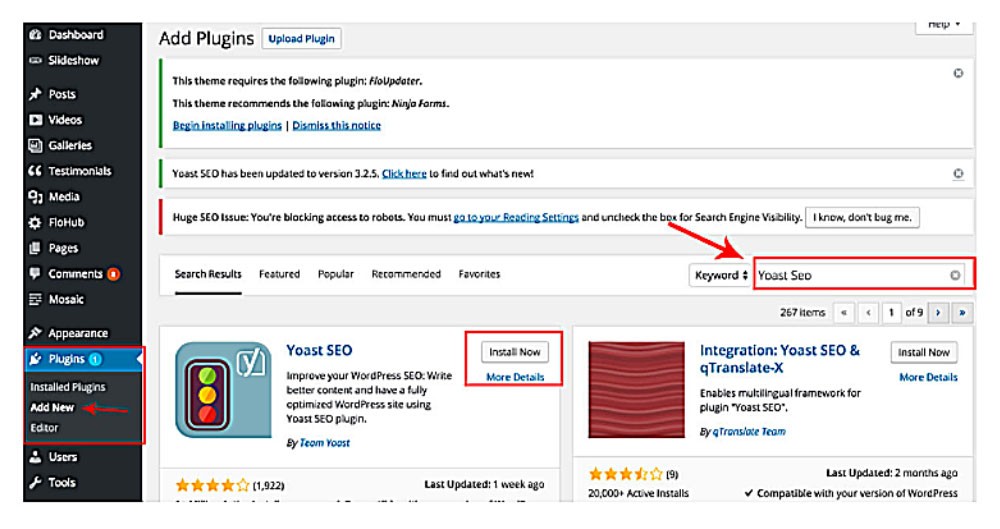Open the Keyword search type dropdown
Screen dimensions: 1000x529
[x=720, y=275]
